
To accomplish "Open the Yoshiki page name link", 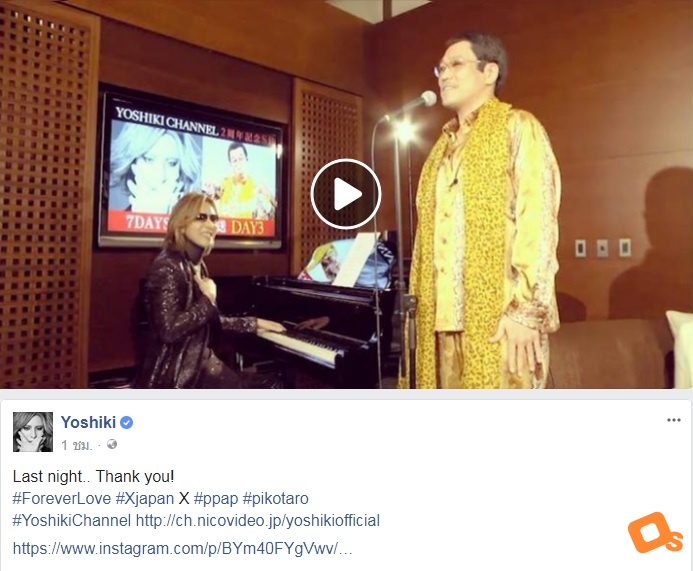I will [x=88, y=423].
